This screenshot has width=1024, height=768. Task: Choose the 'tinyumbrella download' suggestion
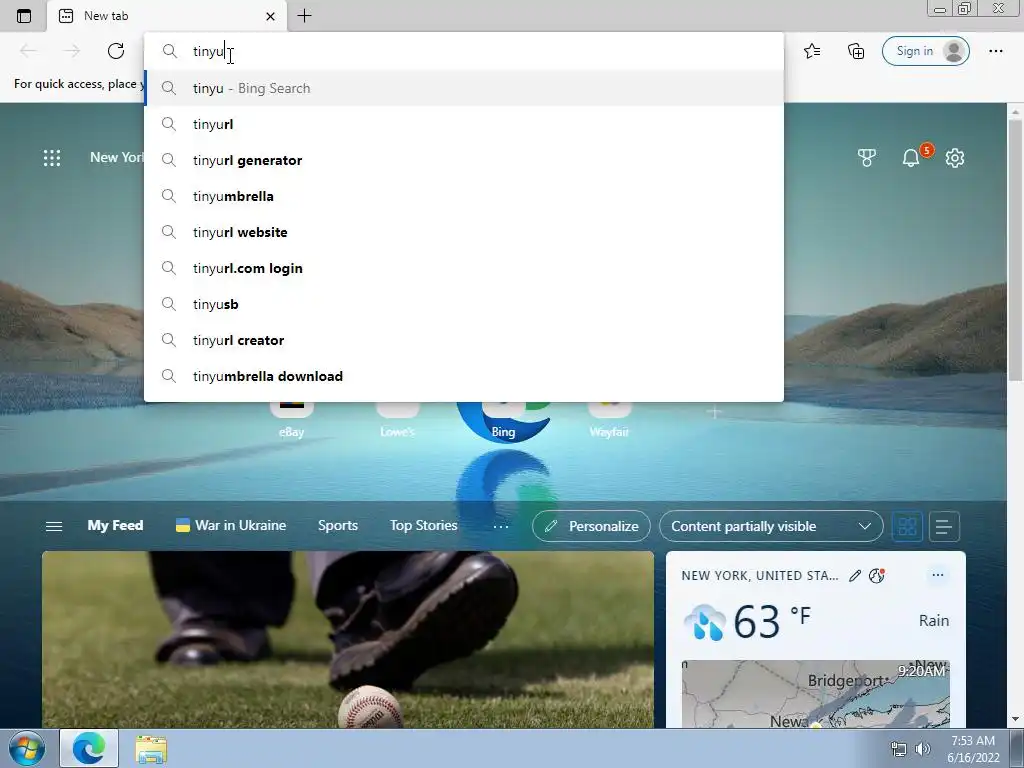coord(464,376)
